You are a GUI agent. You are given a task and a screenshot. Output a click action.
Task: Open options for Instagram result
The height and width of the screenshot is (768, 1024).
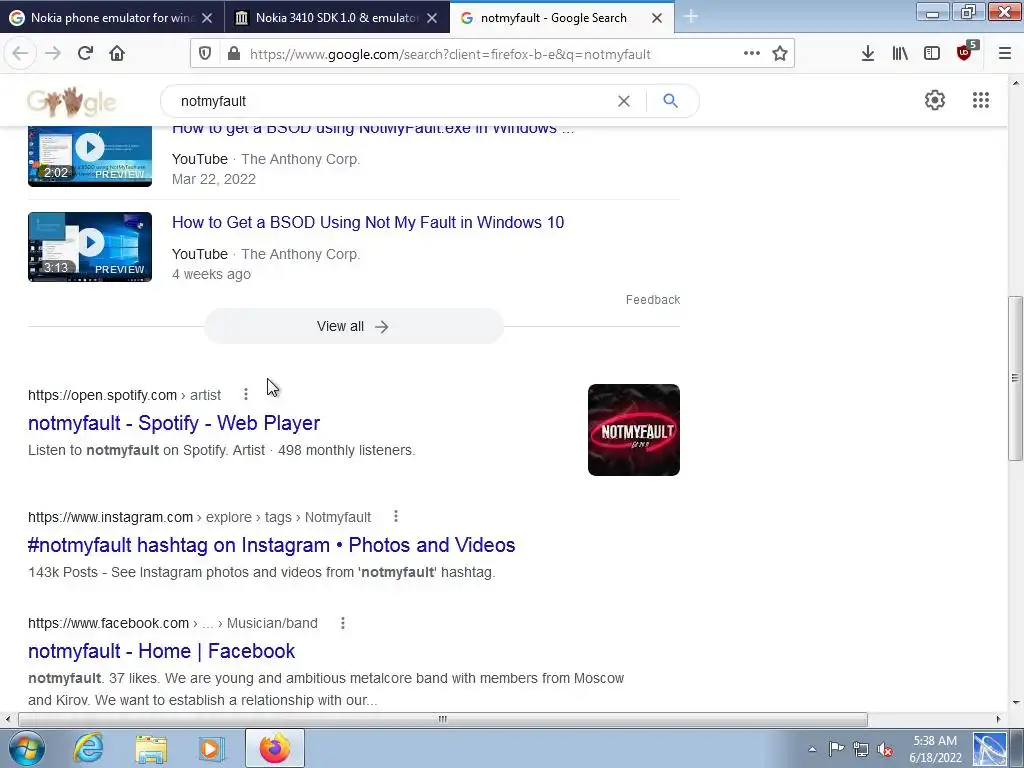pyautogui.click(x=396, y=517)
